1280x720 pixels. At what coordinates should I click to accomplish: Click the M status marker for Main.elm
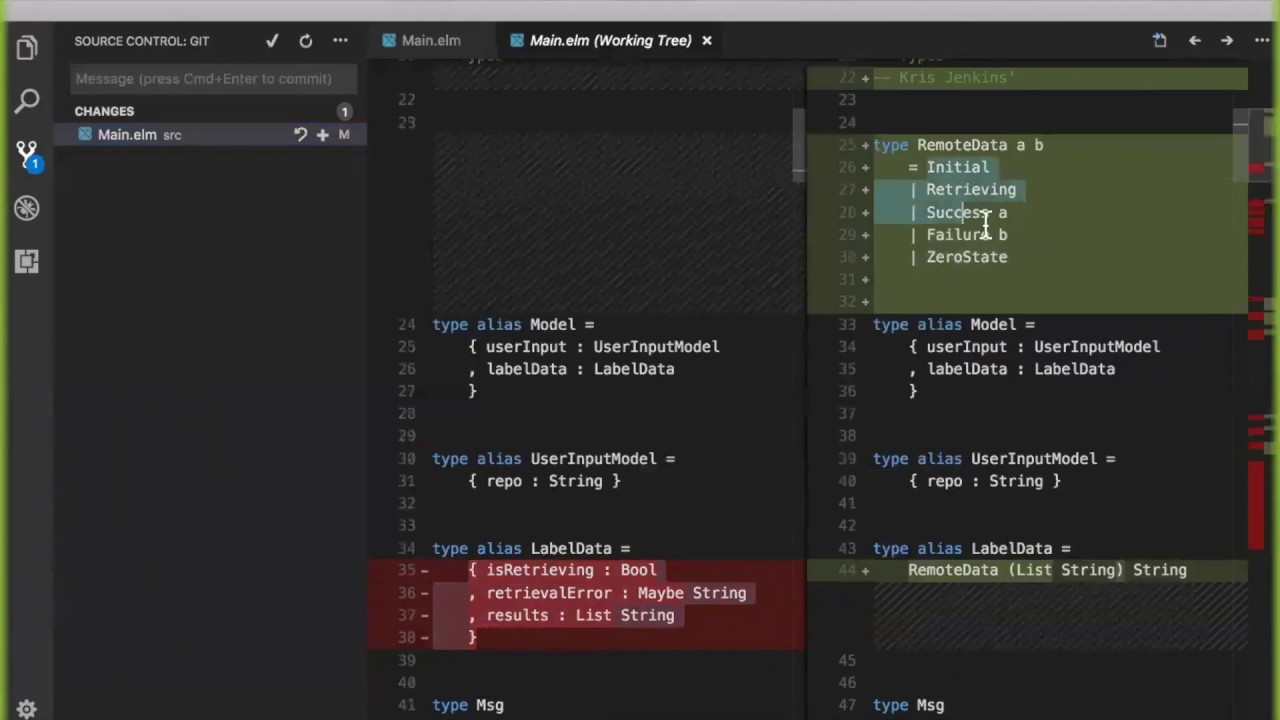pos(344,134)
